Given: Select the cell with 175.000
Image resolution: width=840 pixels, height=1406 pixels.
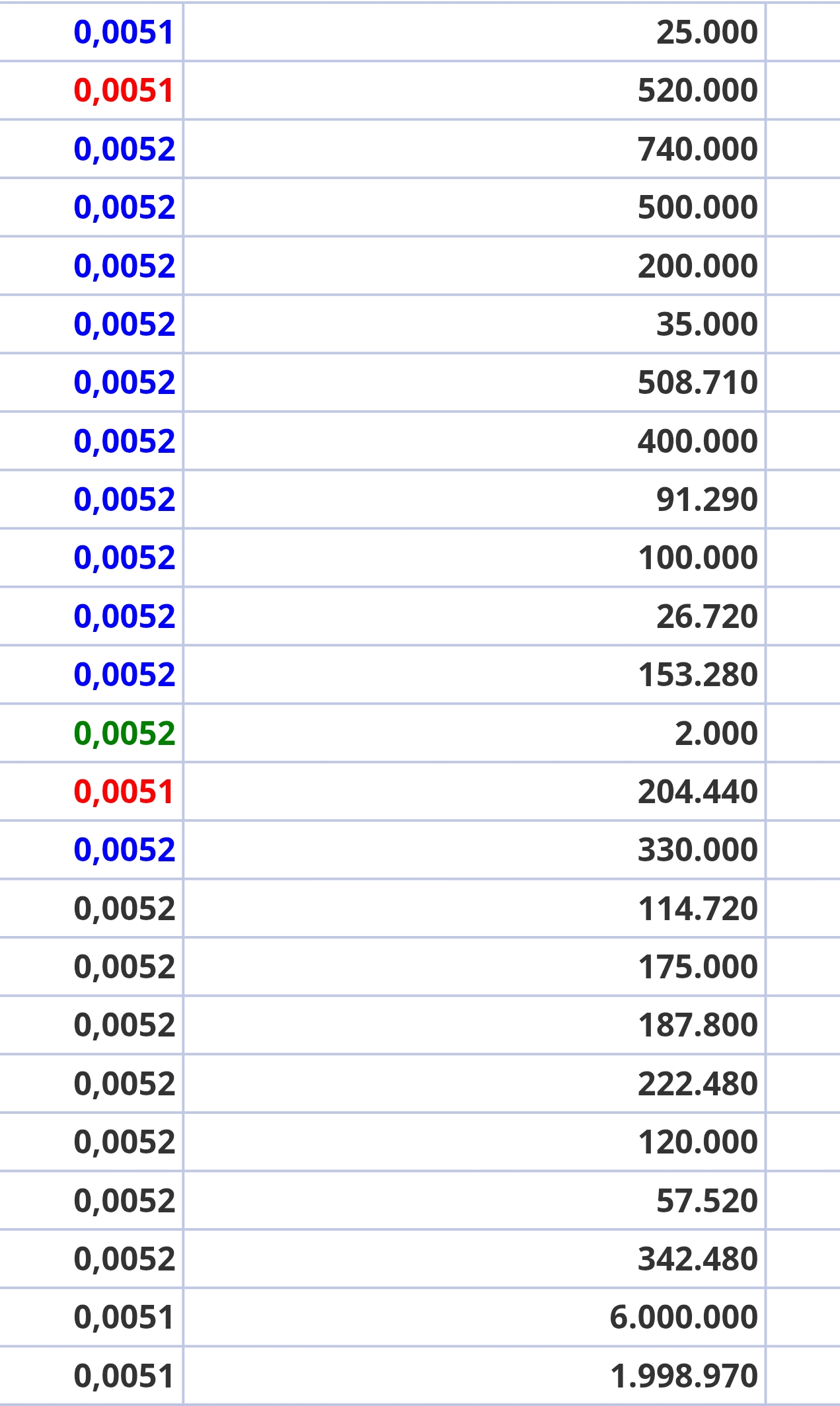Looking at the screenshot, I should coord(475,966).
